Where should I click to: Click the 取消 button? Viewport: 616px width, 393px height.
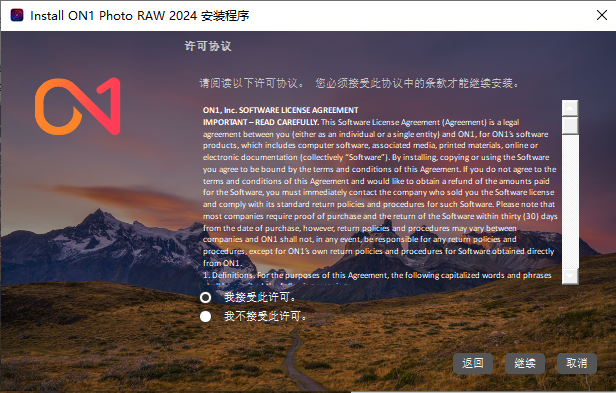(x=577, y=363)
